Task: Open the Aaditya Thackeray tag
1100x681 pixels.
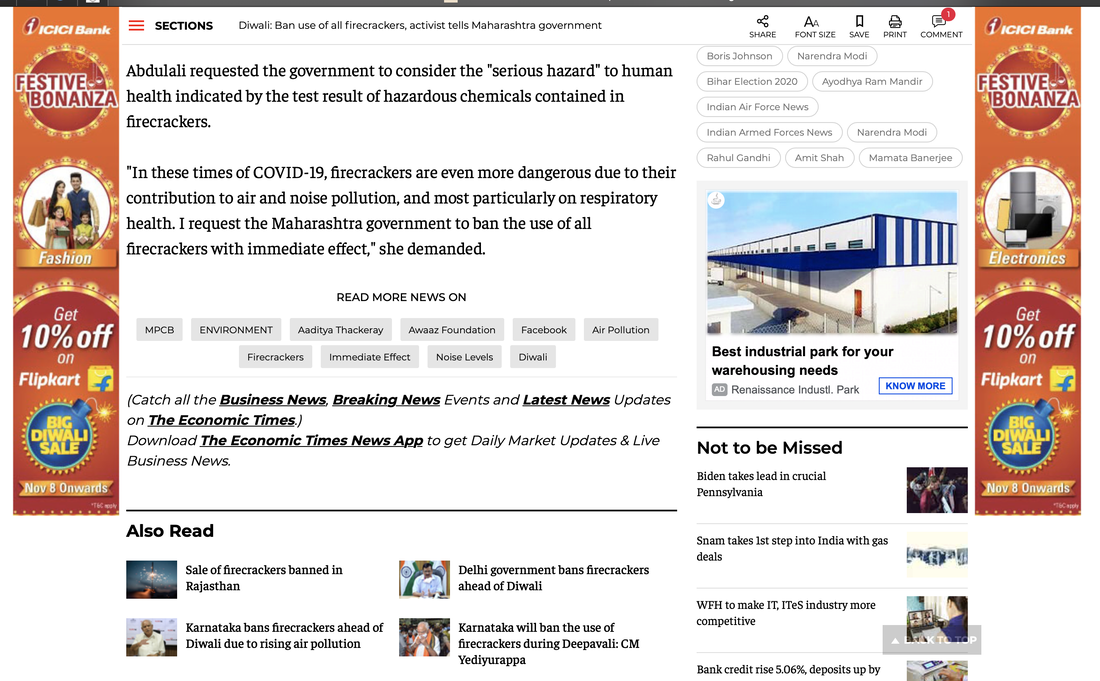Action: (x=340, y=330)
